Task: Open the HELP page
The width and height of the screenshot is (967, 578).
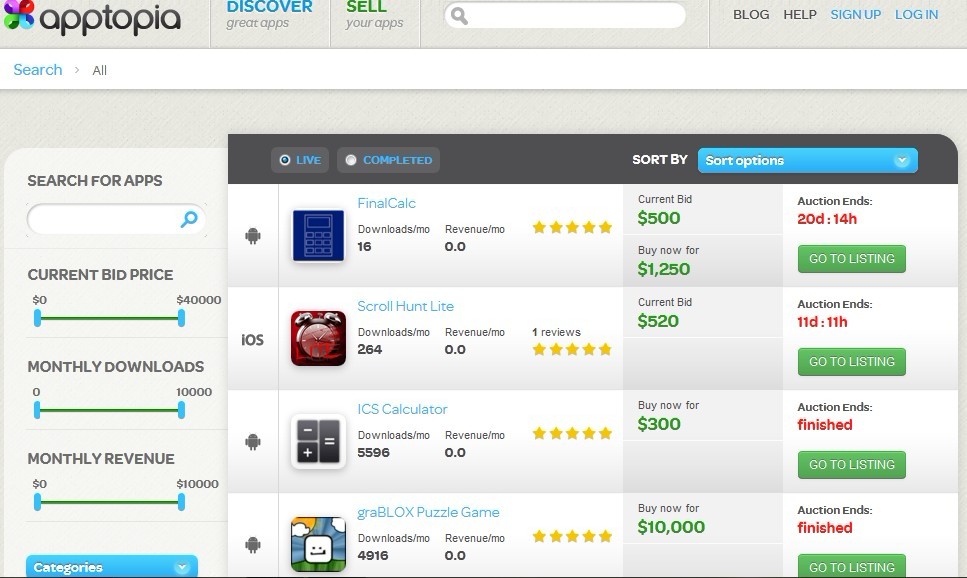Action: click(800, 15)
